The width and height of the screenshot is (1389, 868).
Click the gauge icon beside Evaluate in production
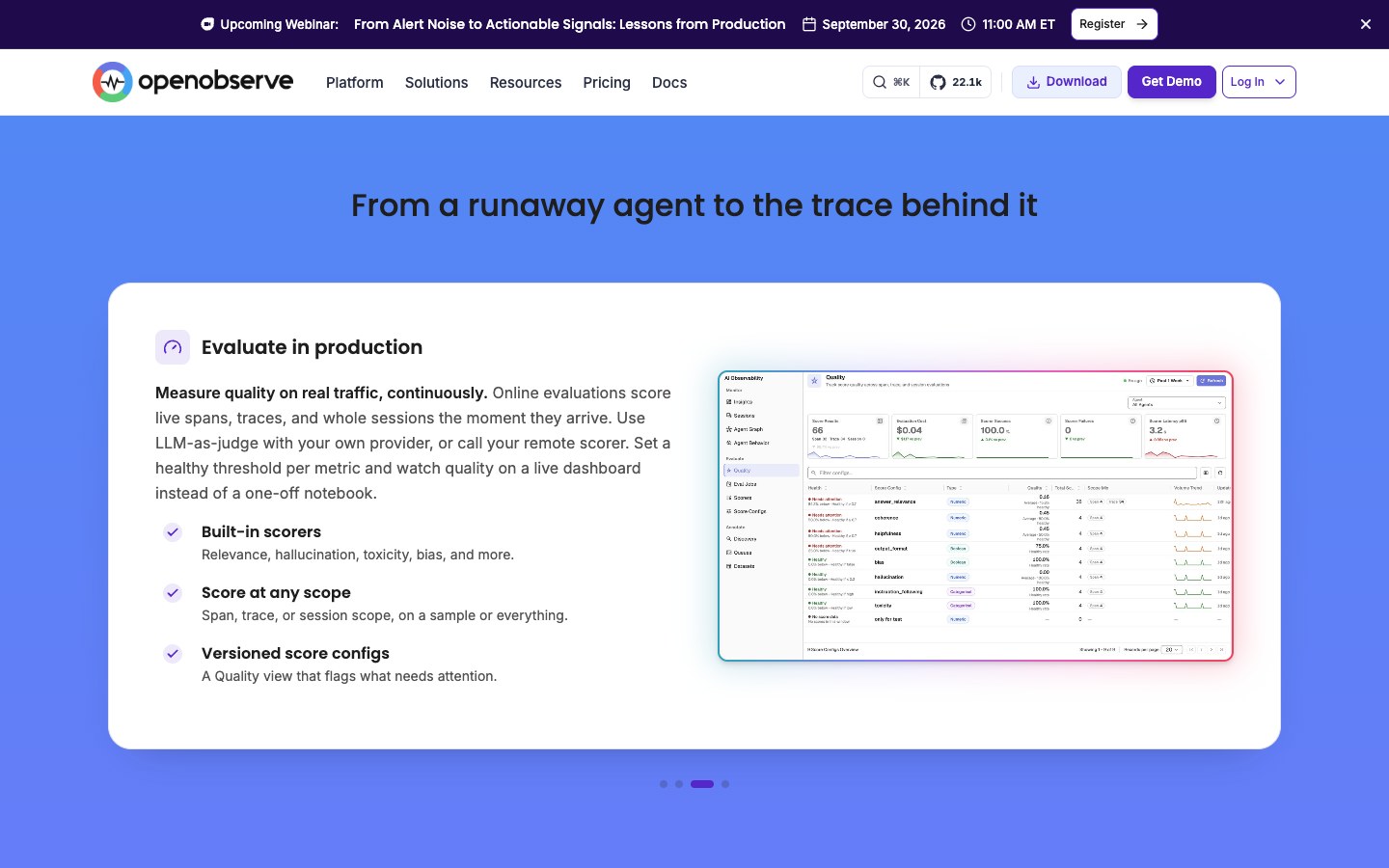(x=173, y=347)
